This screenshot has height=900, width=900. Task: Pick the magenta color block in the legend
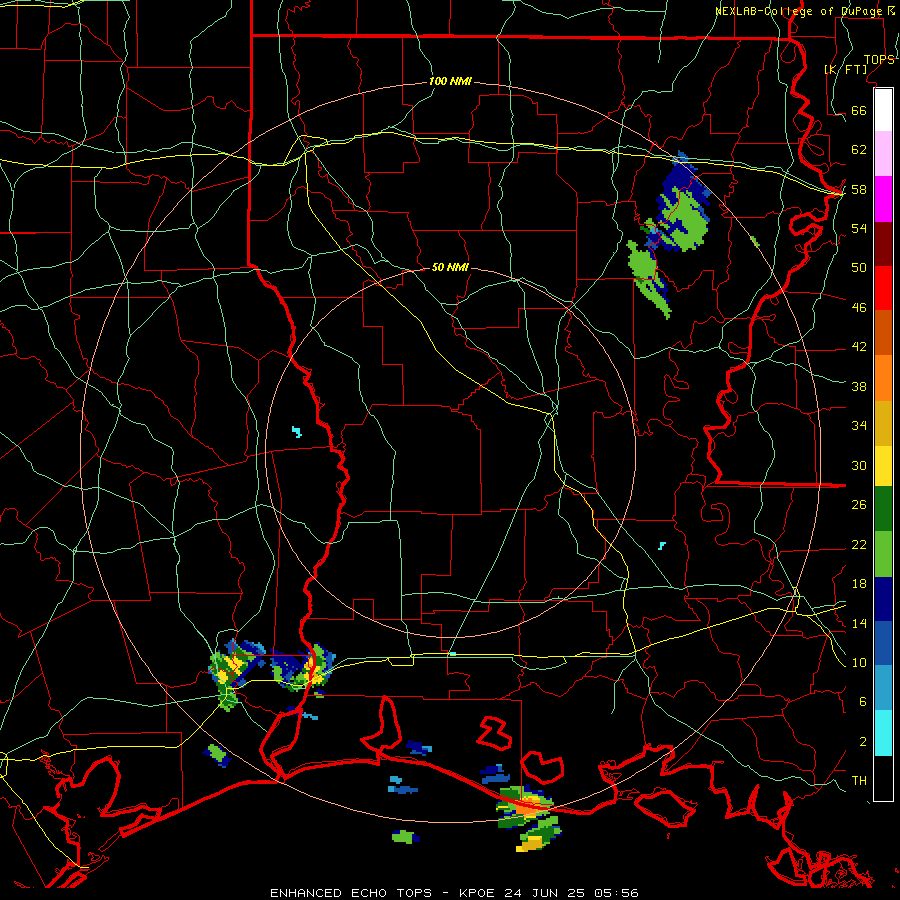[883, 199]
